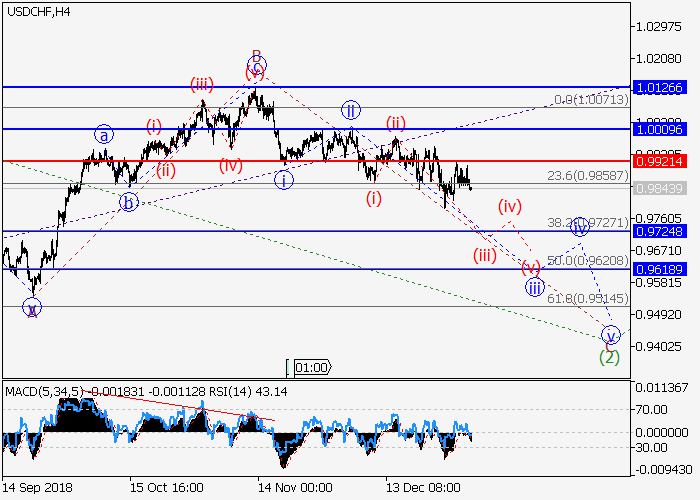The height and width of the screenshot is (500, 700).
Task: Click the blue circled 'iv' wave label
Action: [x=580, y=227]
